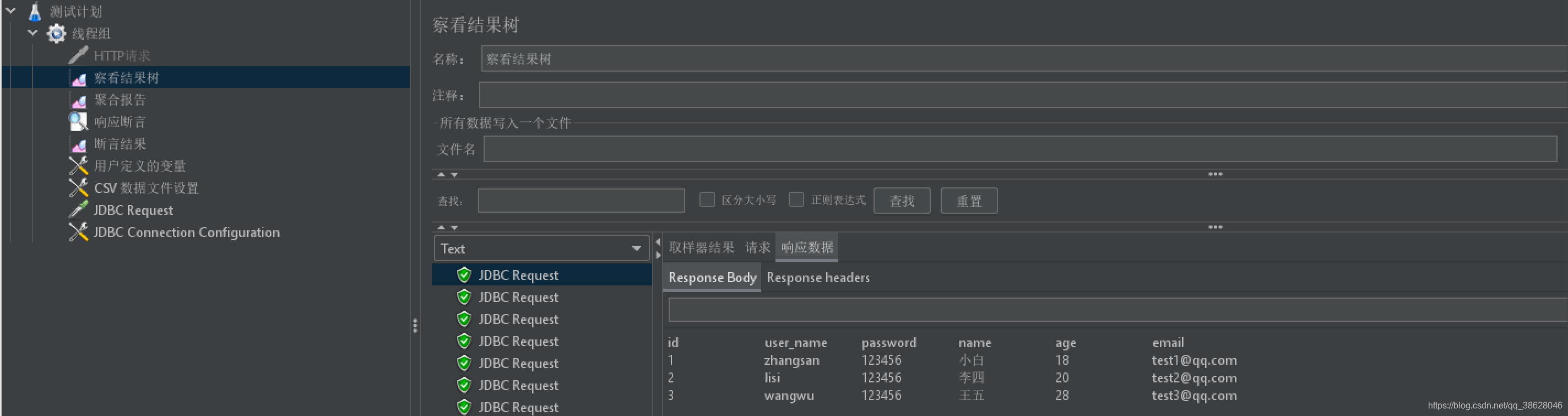Select the Response Body tab
Image resolution: width=1568 pixels, height=416 pixels.
point(712,278)
